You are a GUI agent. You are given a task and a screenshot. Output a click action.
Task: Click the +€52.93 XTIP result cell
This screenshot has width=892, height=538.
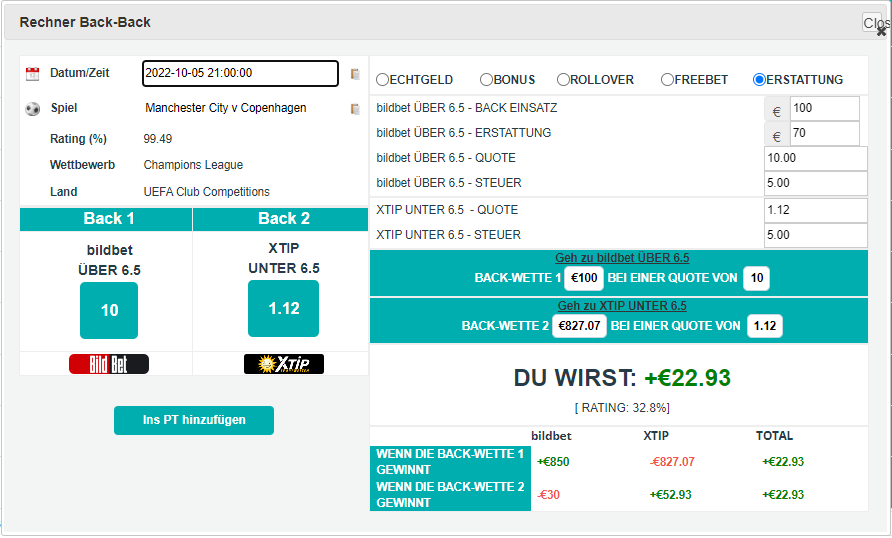pos(671,495)
